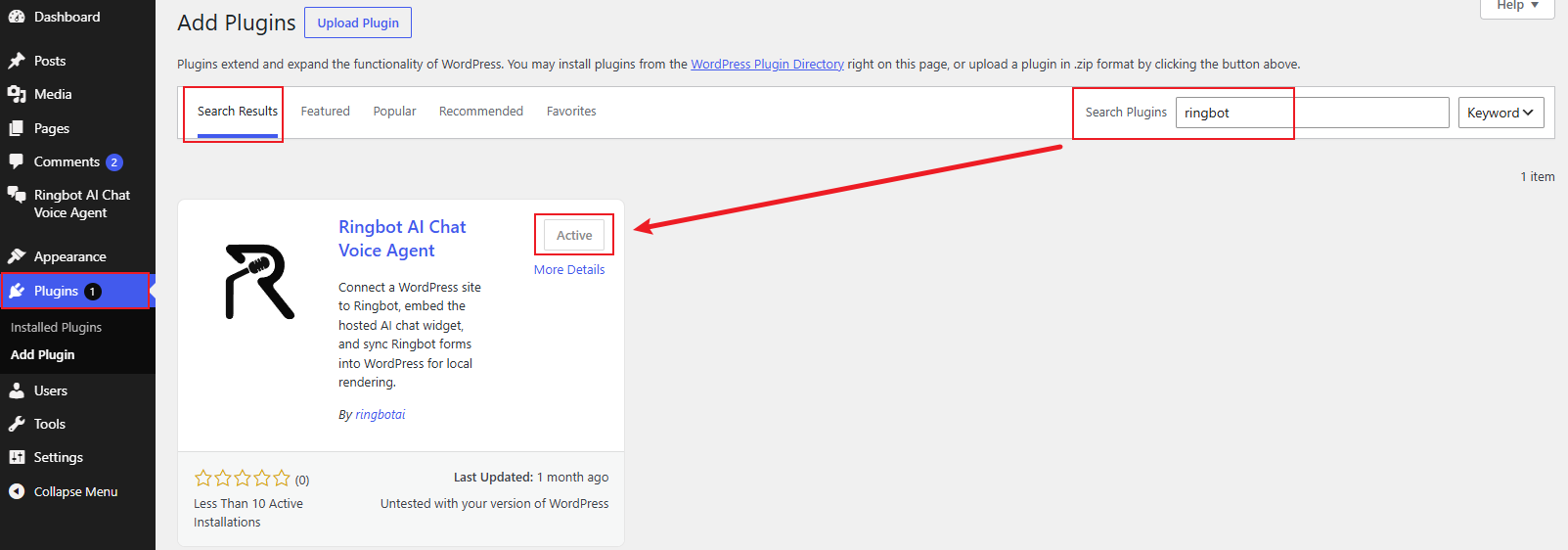
Task: Click the star rating row
Action: (243, 479)
